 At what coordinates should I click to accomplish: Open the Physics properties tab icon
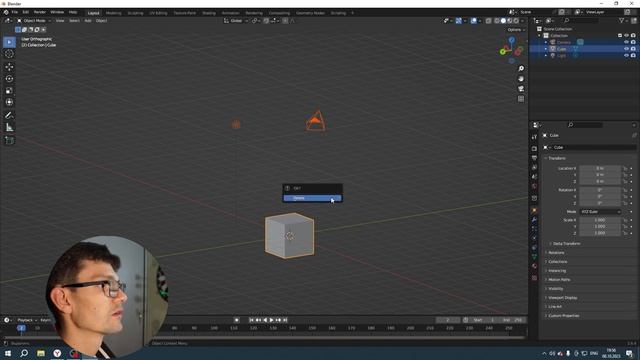(534, 238)
